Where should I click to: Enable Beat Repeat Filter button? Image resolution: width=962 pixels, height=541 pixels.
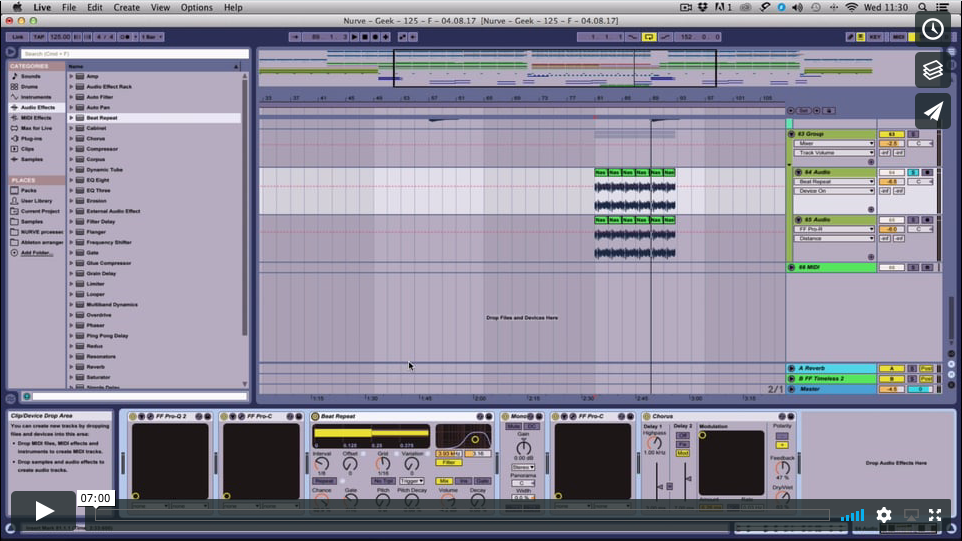[x=449, y=462]
